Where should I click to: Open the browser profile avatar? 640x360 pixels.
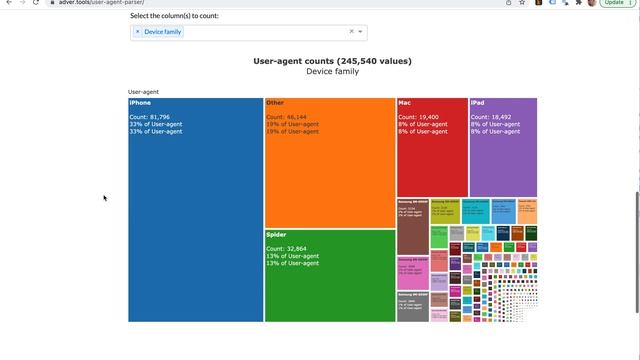[x=592, y=2]
